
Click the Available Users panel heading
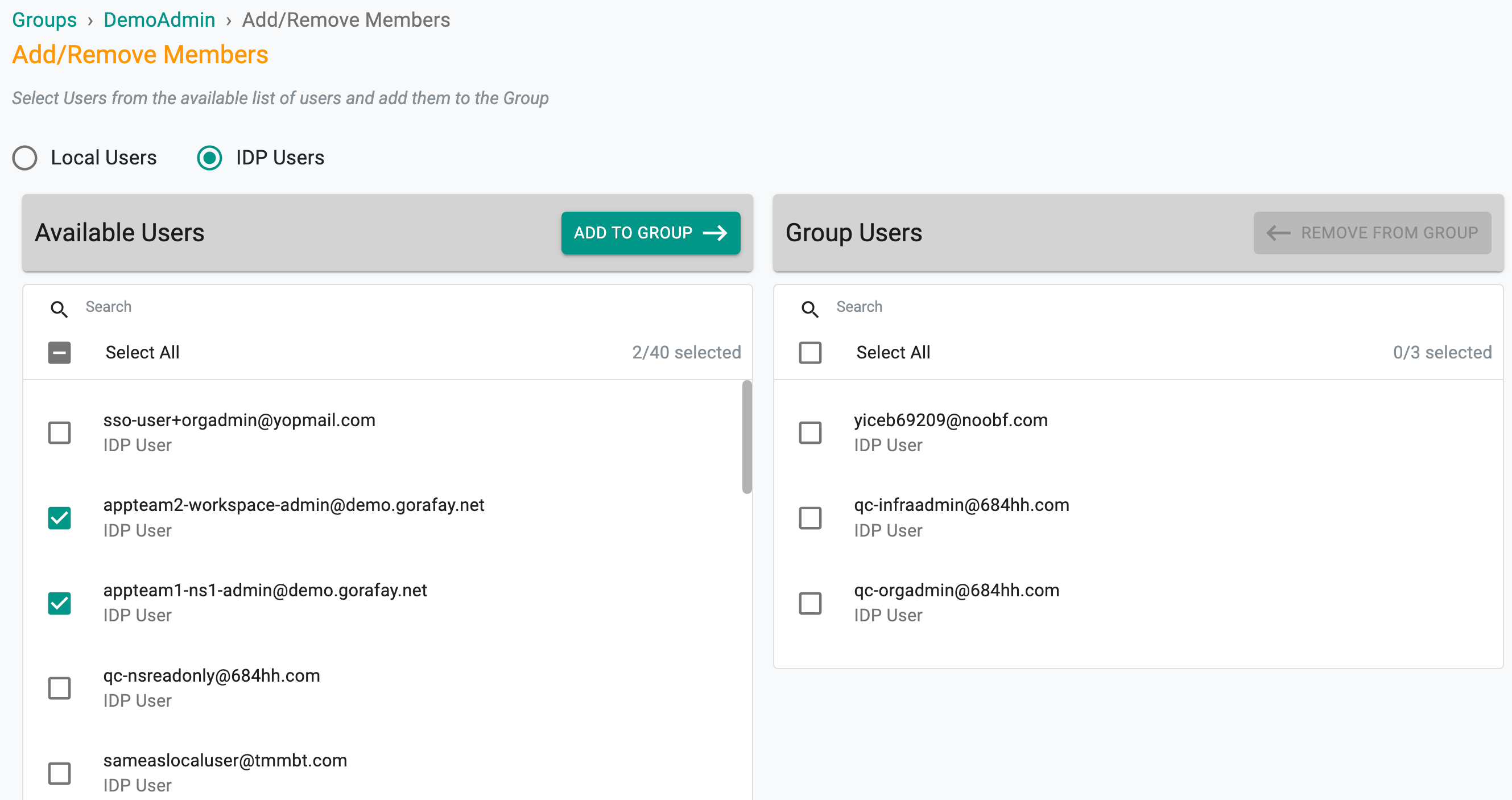(x=119, y=233)
